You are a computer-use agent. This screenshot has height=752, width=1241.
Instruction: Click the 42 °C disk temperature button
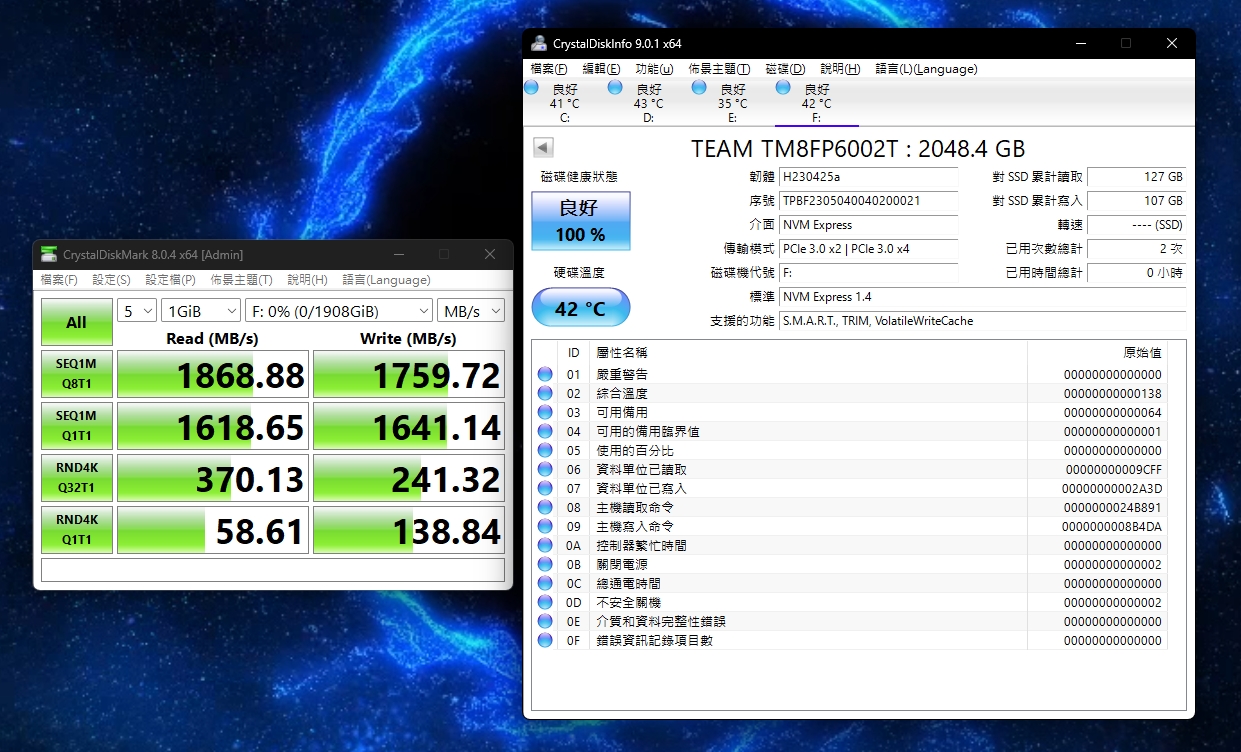coord(581,308)
